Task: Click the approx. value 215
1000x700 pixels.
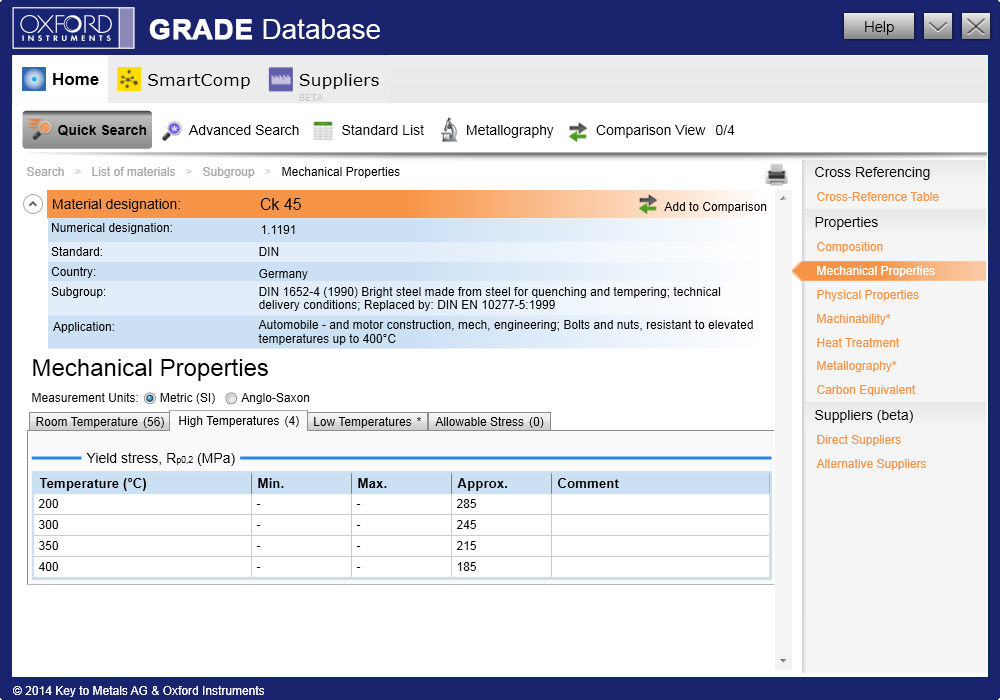Action: point(502,546)
